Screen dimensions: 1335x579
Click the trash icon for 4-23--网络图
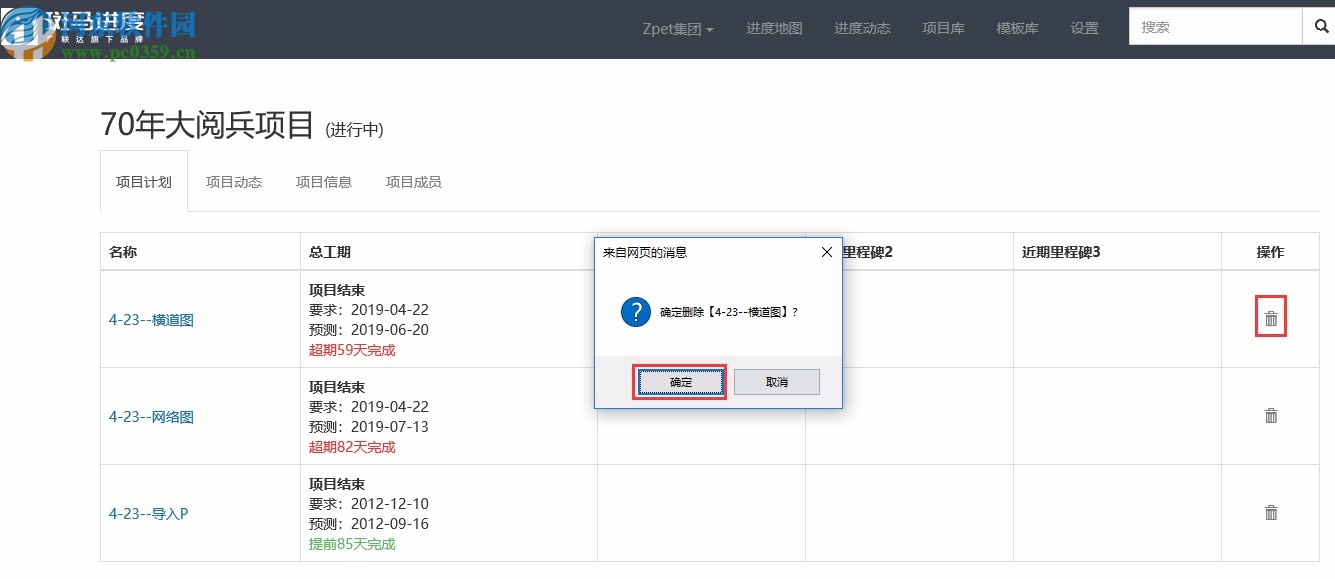[1270, 414]
